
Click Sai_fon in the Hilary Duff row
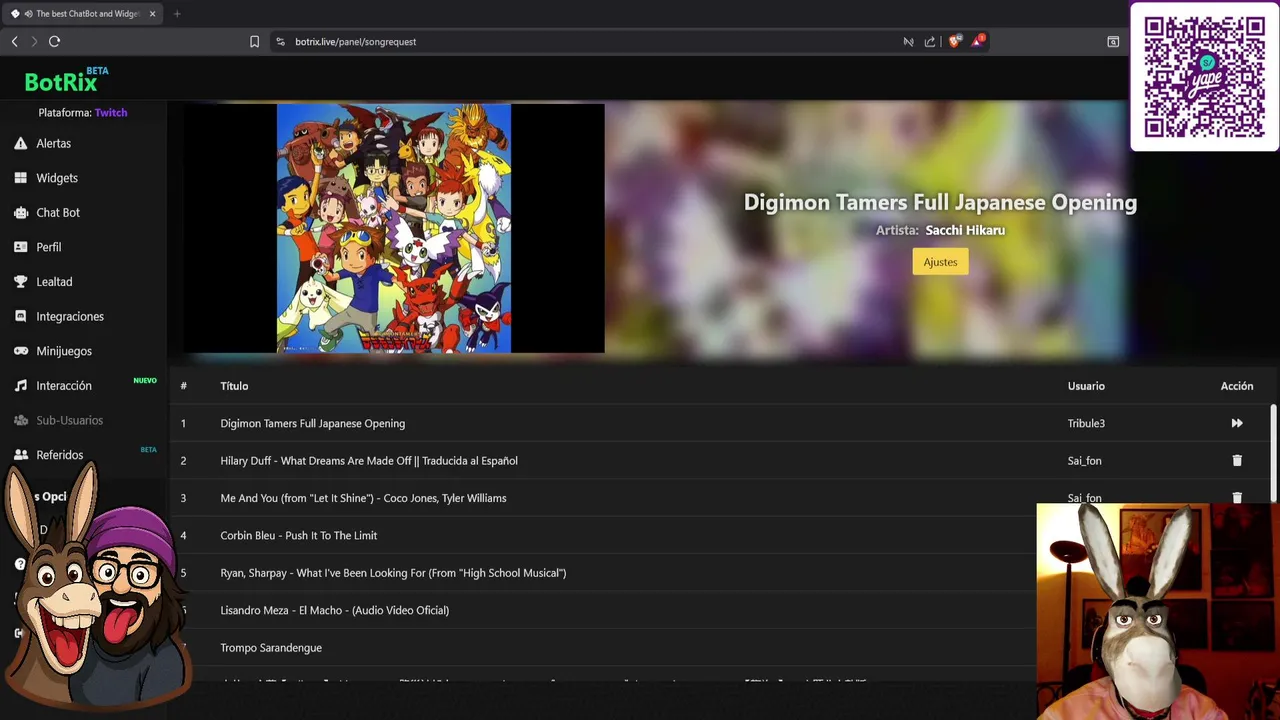[x=1084, y=460]
